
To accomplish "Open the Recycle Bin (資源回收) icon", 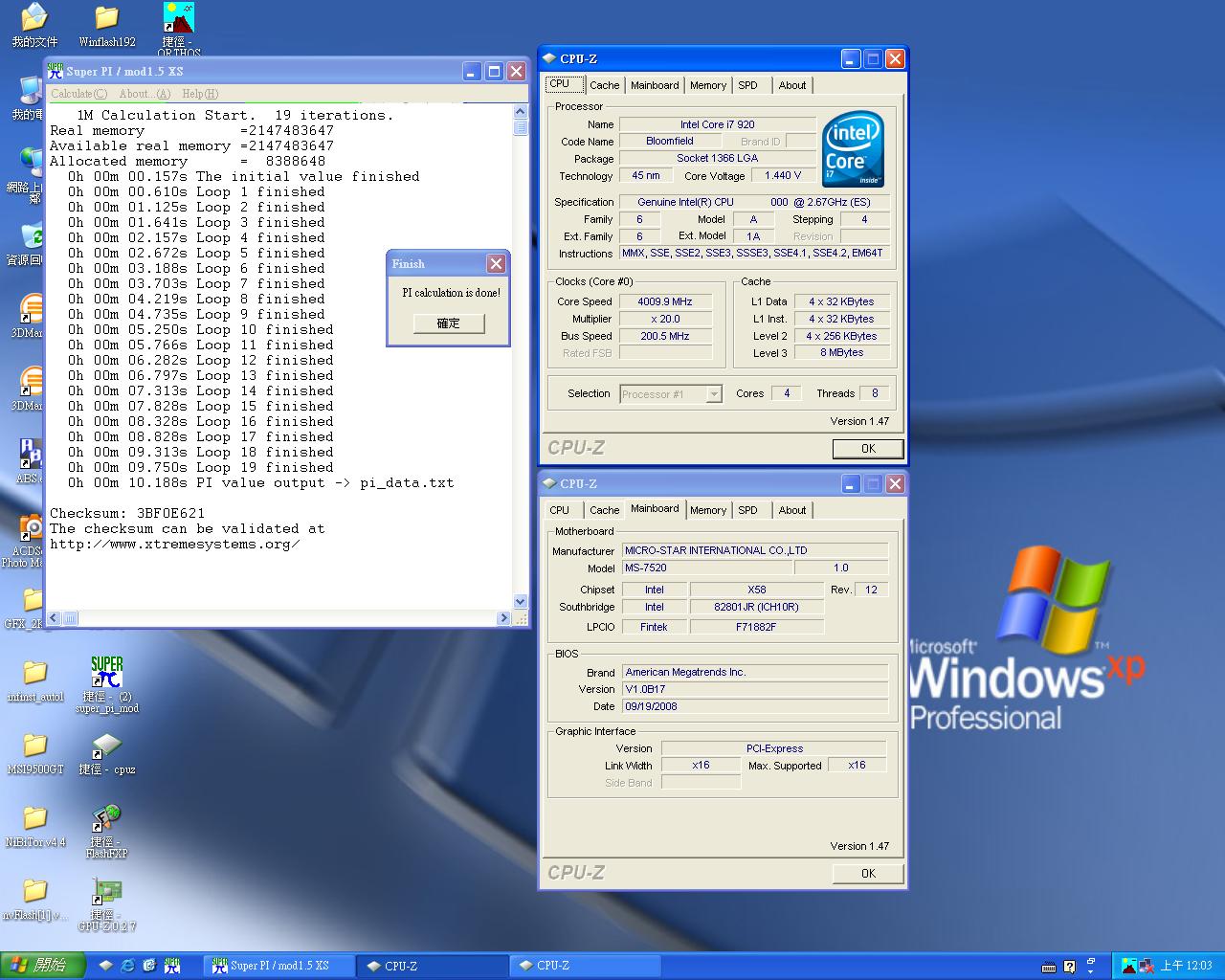I will click(27, 244).
